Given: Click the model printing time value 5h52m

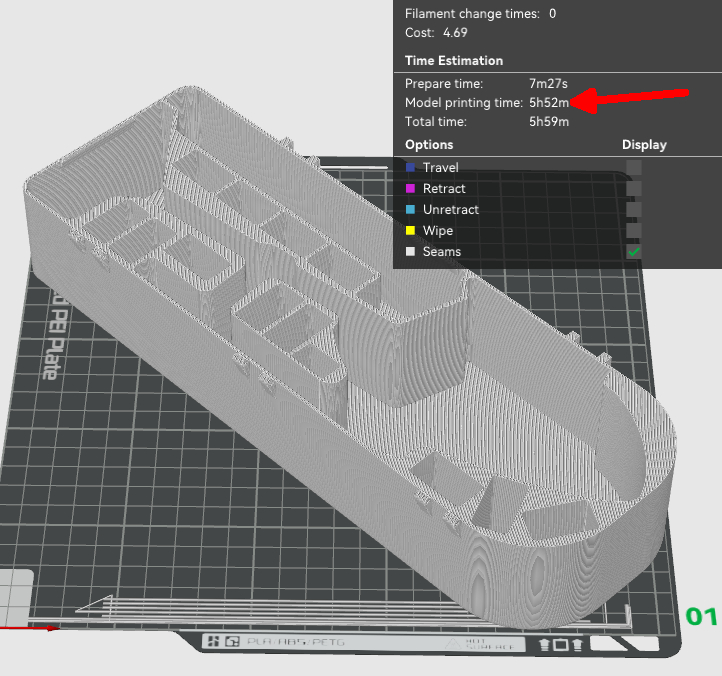Looking at the screenshot, I should click(x=549, y=103).
